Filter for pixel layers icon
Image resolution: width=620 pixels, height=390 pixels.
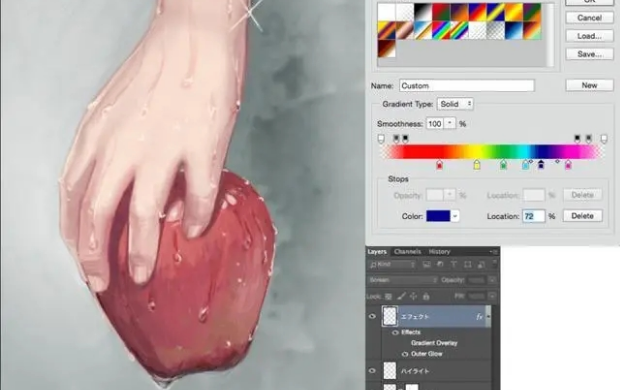tap(426, 264)
